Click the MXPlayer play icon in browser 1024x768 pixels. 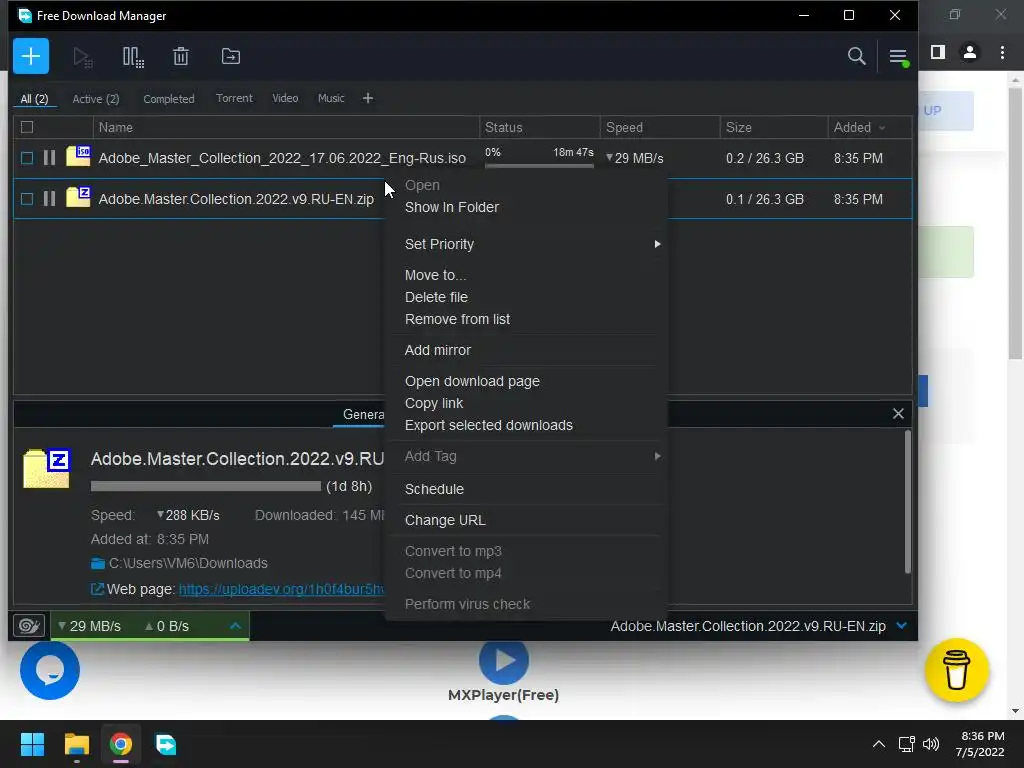click(x=504, y=660)
